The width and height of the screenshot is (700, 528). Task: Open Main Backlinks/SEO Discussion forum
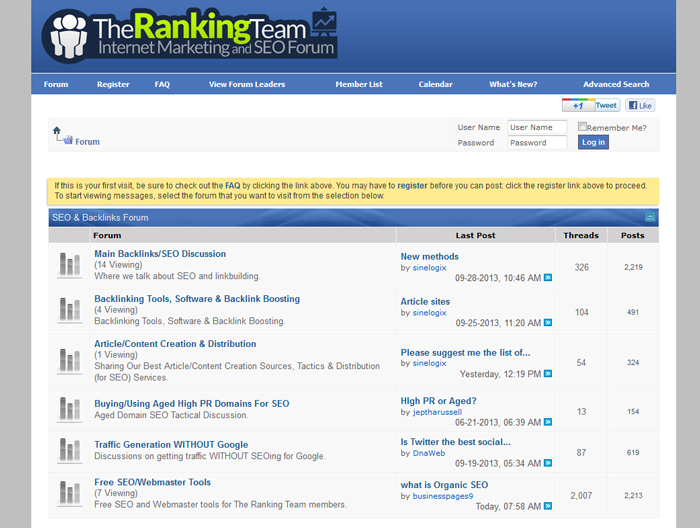tap(160, 254)
